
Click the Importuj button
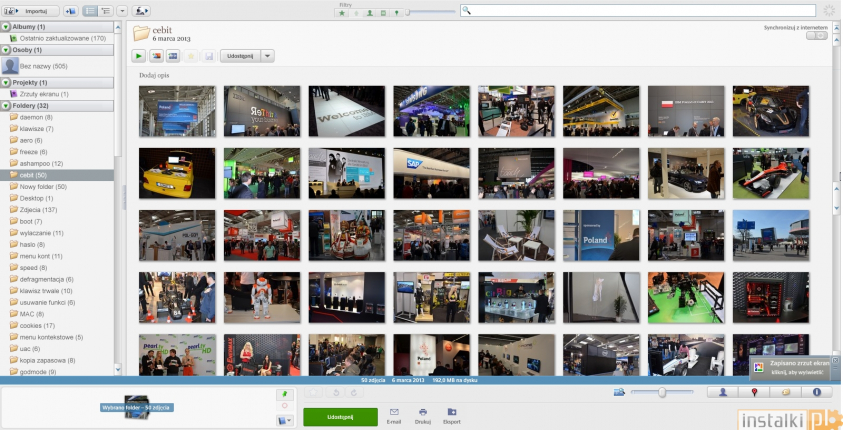coord(34,10)
